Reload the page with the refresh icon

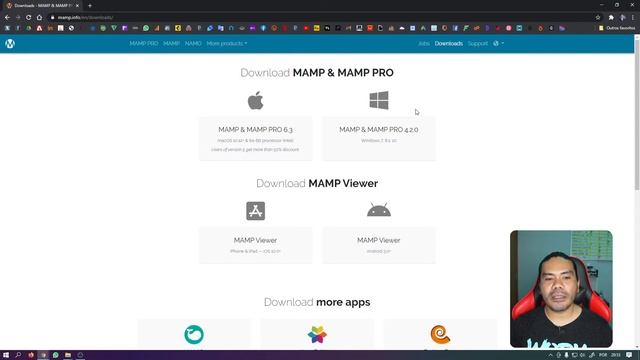click(29, 18)
